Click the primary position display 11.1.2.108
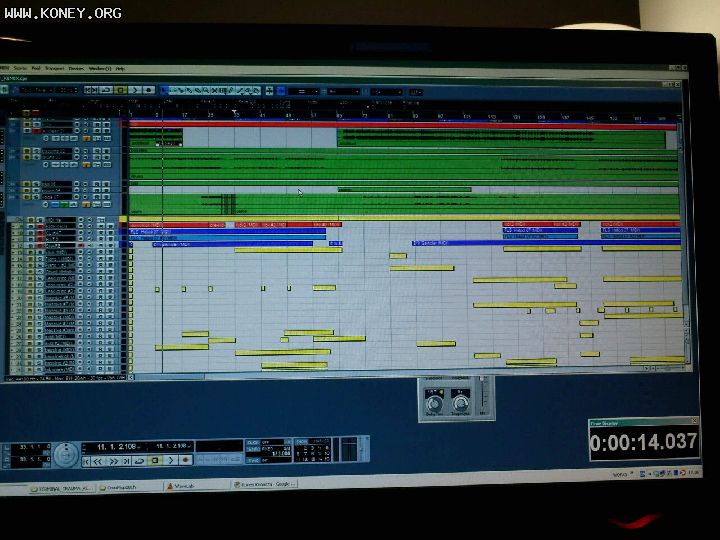Image resolution: width=720 pixels, height=540 pixels. click(117, 446)
